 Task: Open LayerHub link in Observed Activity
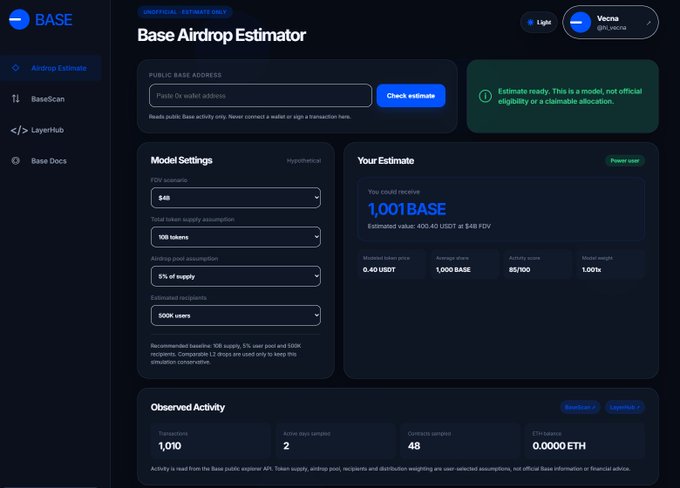click(x=624, y=407)
